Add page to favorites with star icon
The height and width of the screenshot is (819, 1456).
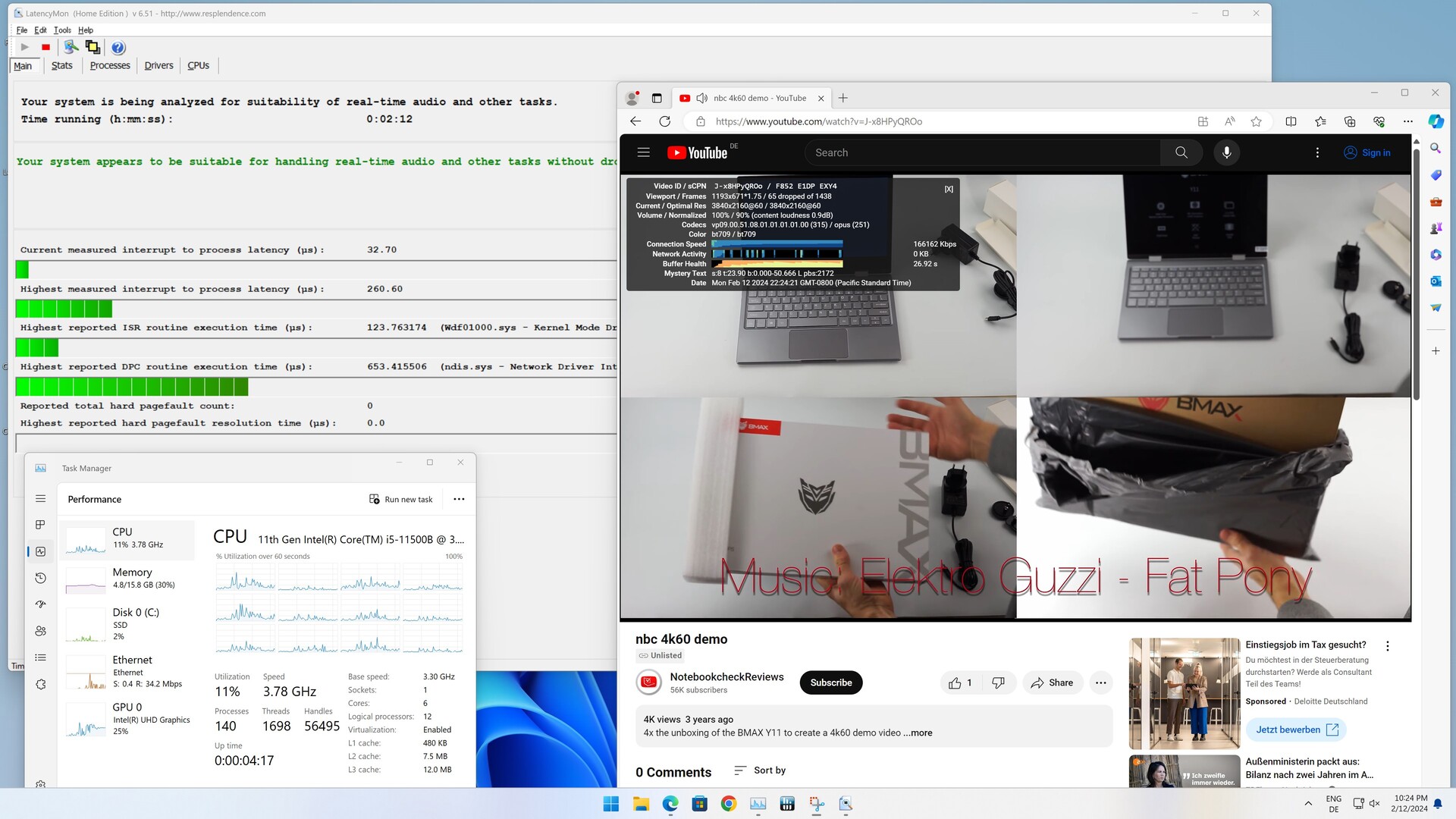pos(1256,121)
